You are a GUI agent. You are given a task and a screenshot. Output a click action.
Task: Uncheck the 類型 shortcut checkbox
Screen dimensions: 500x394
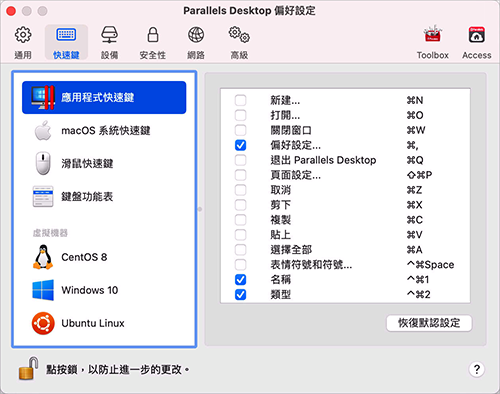(x=240, y=294)
